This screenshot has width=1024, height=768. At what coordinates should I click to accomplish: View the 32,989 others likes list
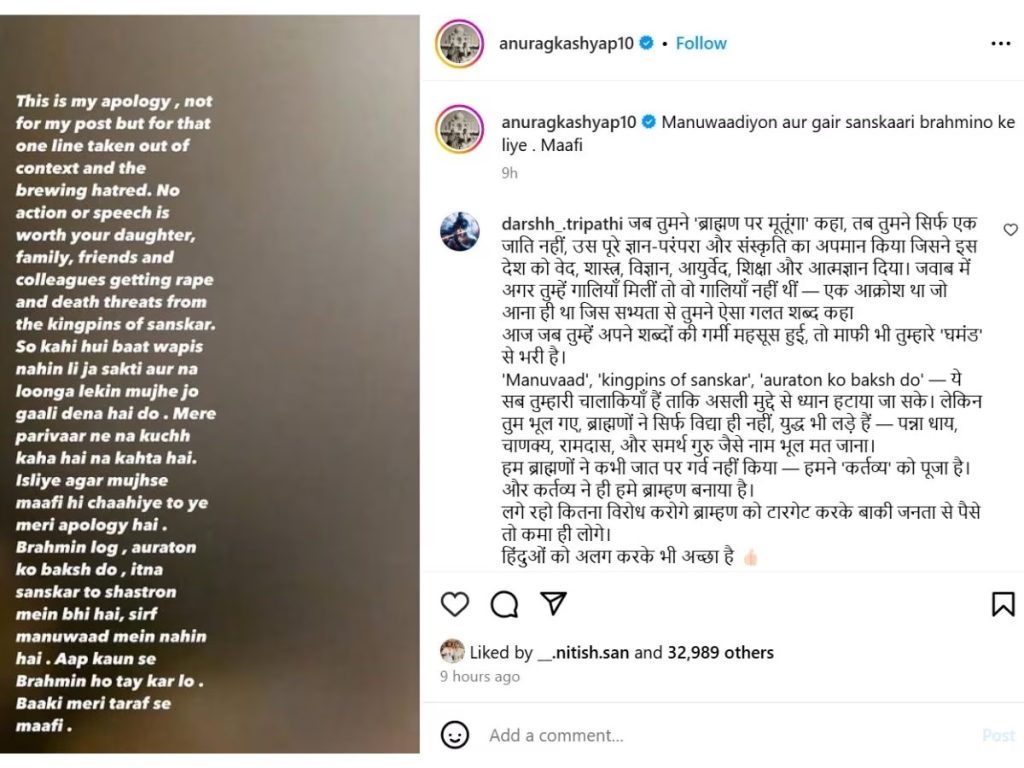[720, 652]
